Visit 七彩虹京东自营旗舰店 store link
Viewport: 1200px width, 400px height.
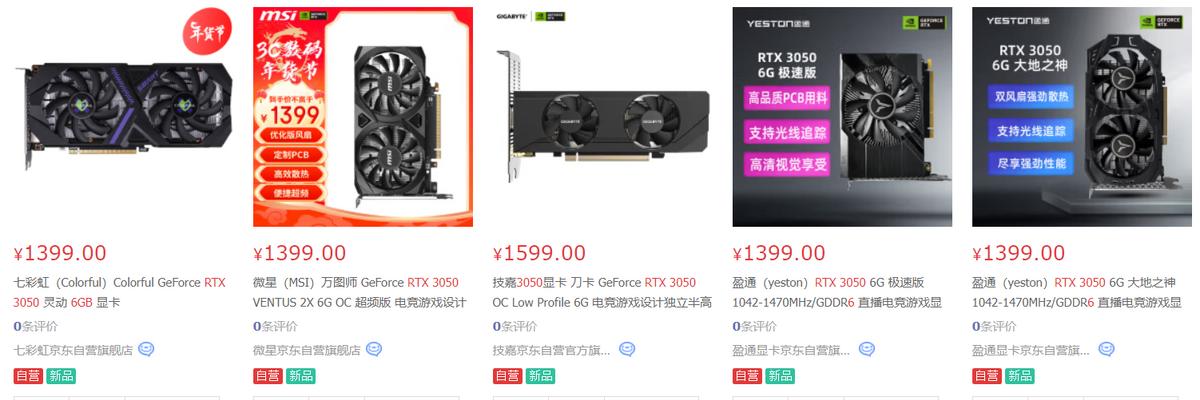click(73, 351)
